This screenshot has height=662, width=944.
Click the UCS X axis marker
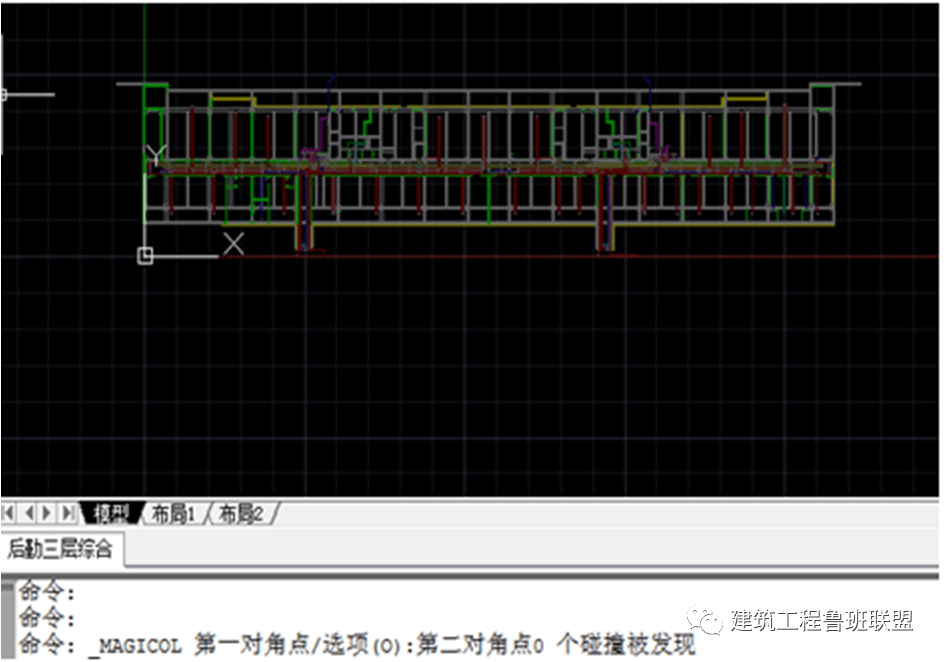point(234,244)
